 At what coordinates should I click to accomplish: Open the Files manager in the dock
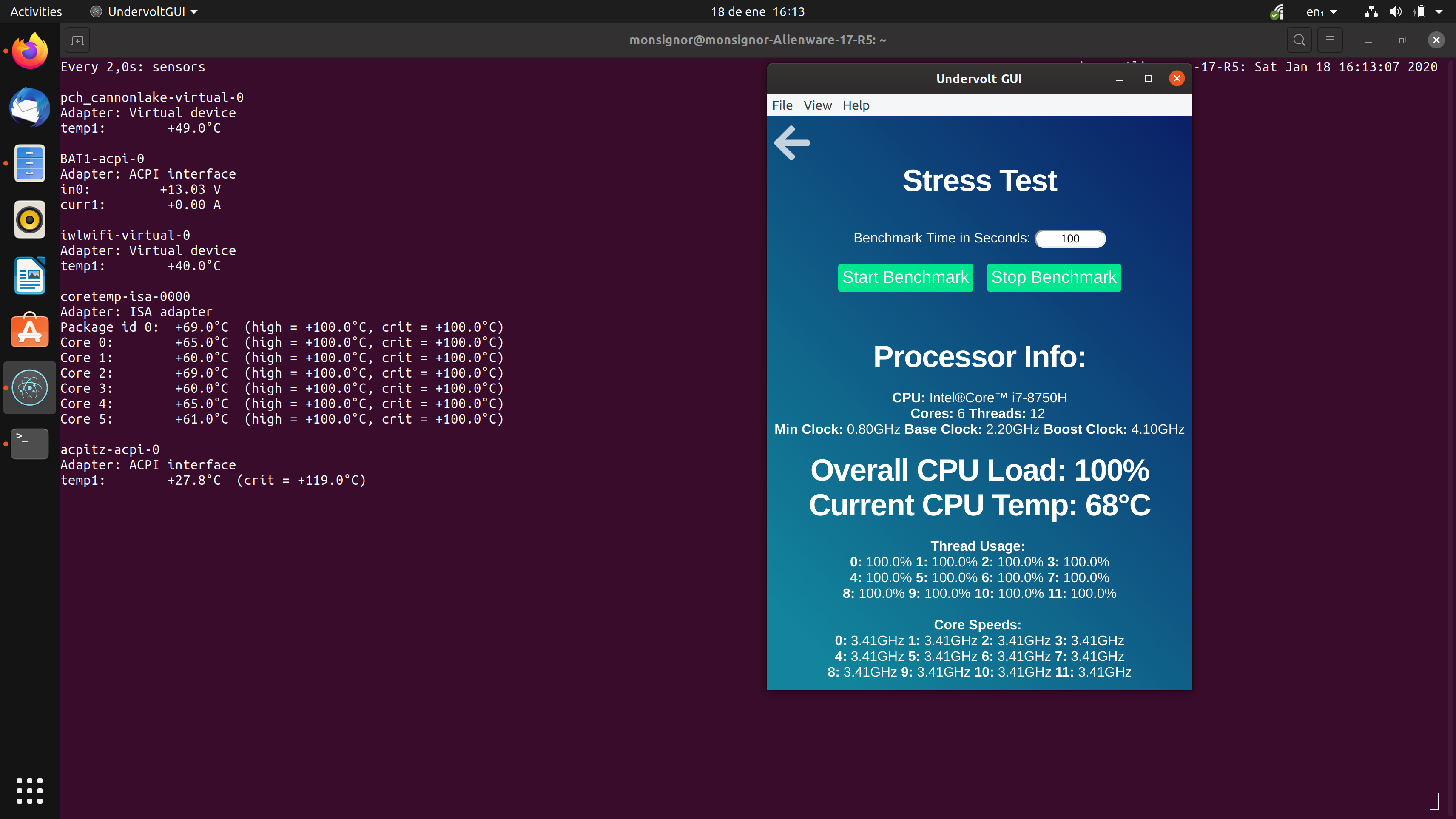coord(30,163)
